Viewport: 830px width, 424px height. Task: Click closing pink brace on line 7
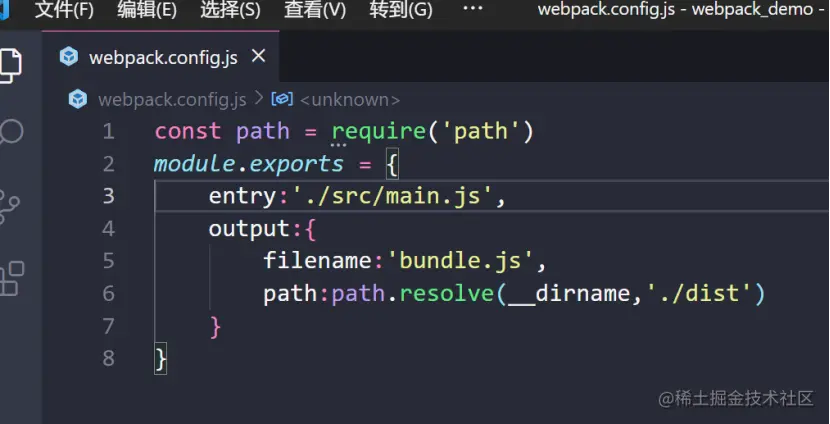[215, 327]
